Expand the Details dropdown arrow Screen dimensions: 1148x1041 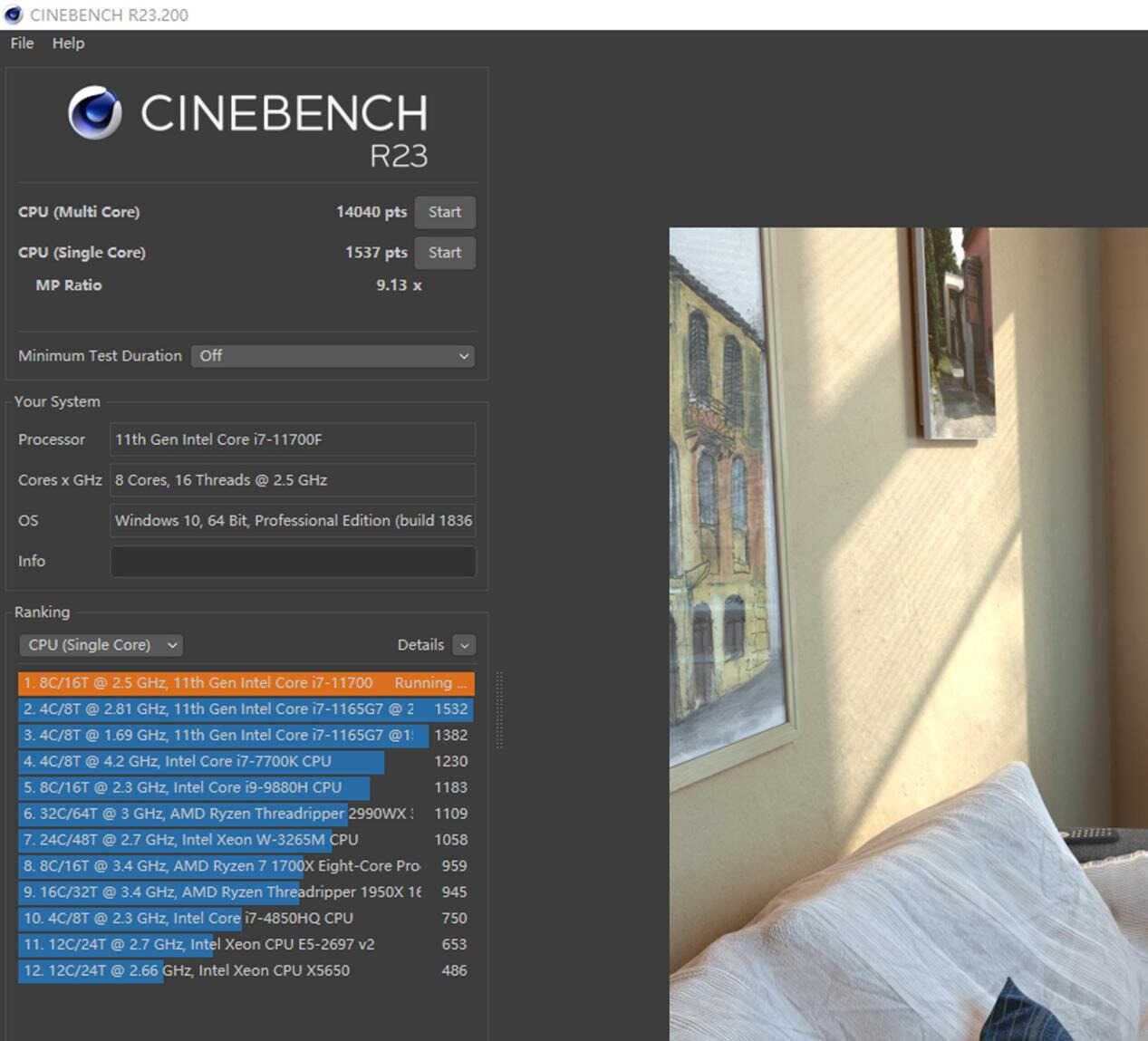464,645
